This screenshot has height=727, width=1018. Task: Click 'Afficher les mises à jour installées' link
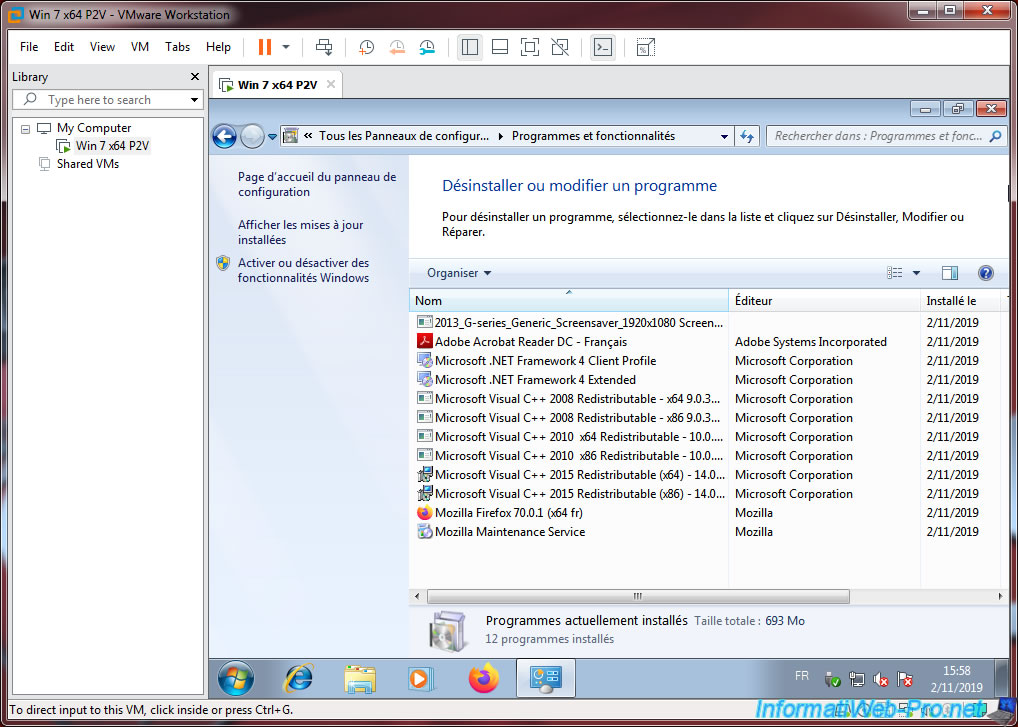[x=300, y=232]
